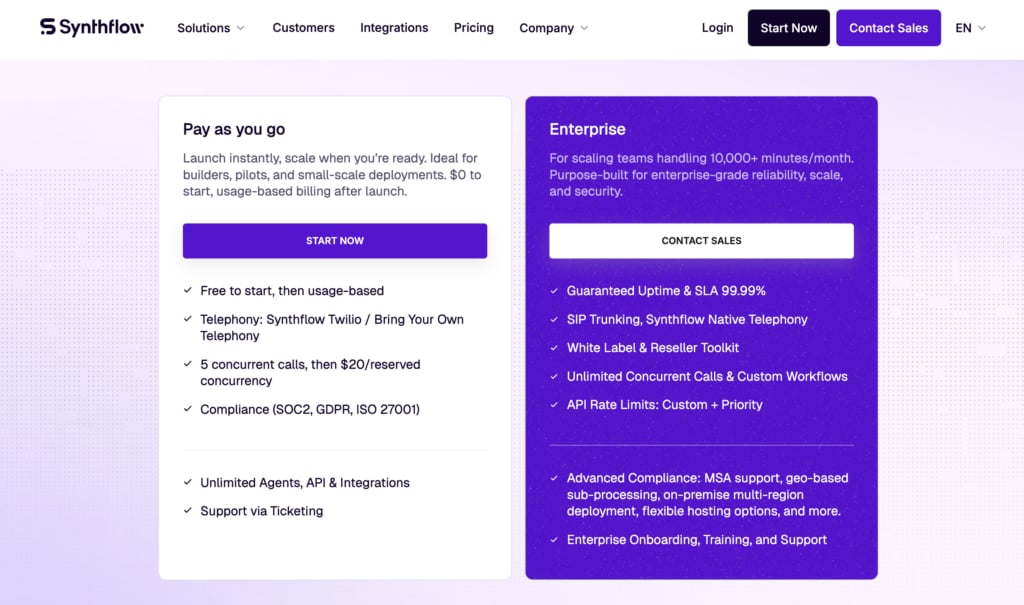This screenshot has width=1024, height=605.
Task: Expand the Company menu chevron
Action: pyautogui.click(x=584, y=28)
